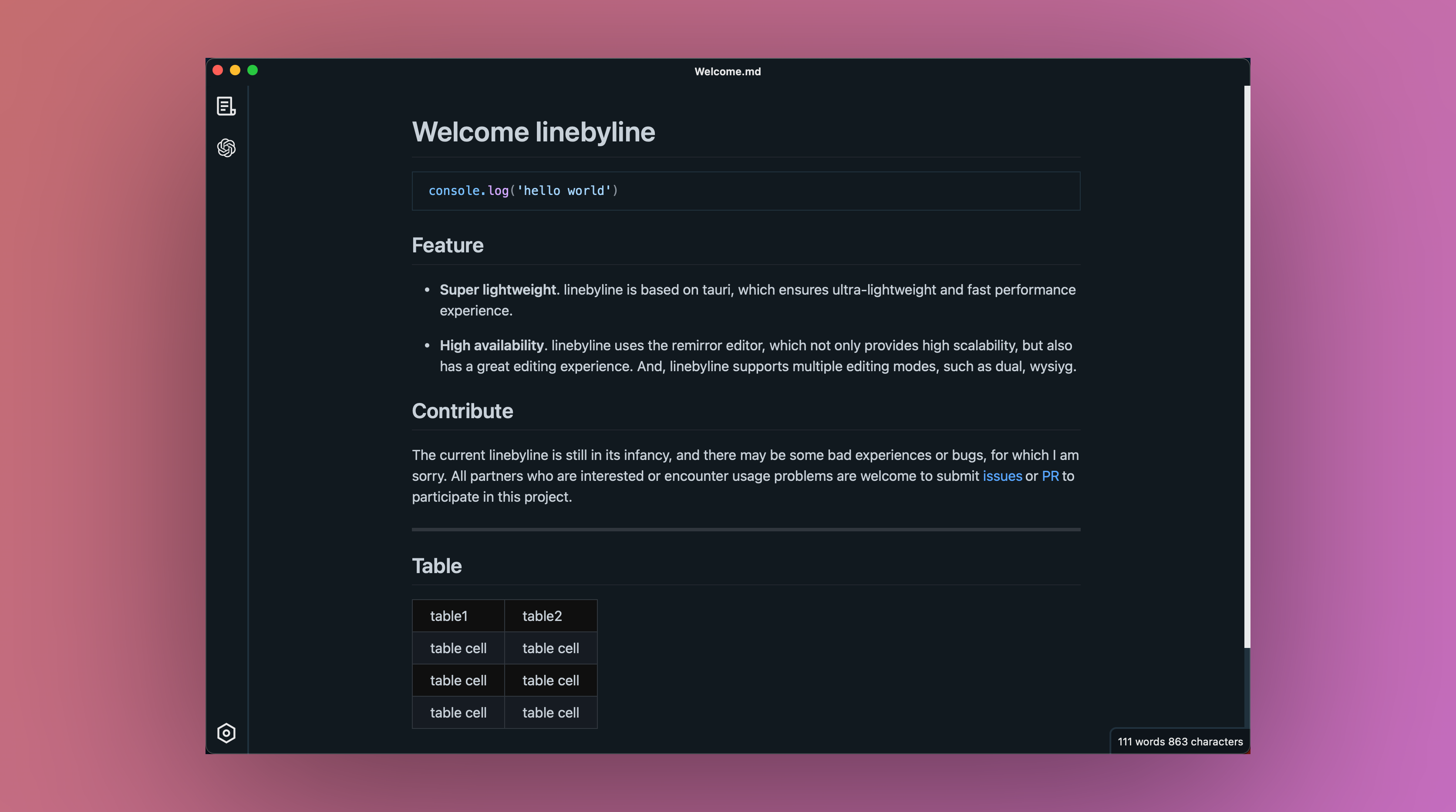This screenshot has height=812, width=1456.
Task: Click the green maximize window button
Action: [253, 70]
